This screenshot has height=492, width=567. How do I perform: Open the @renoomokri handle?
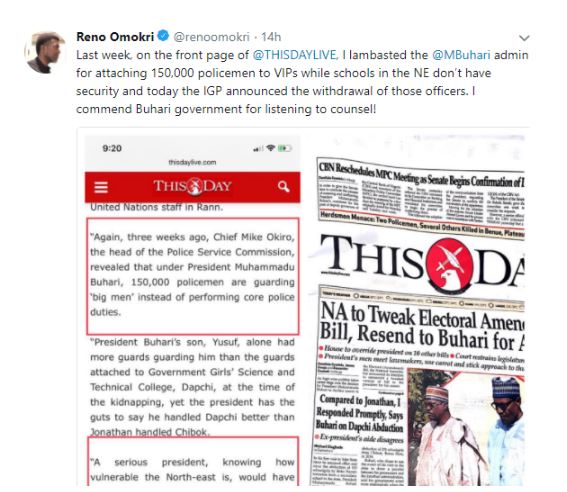point(212,37)
